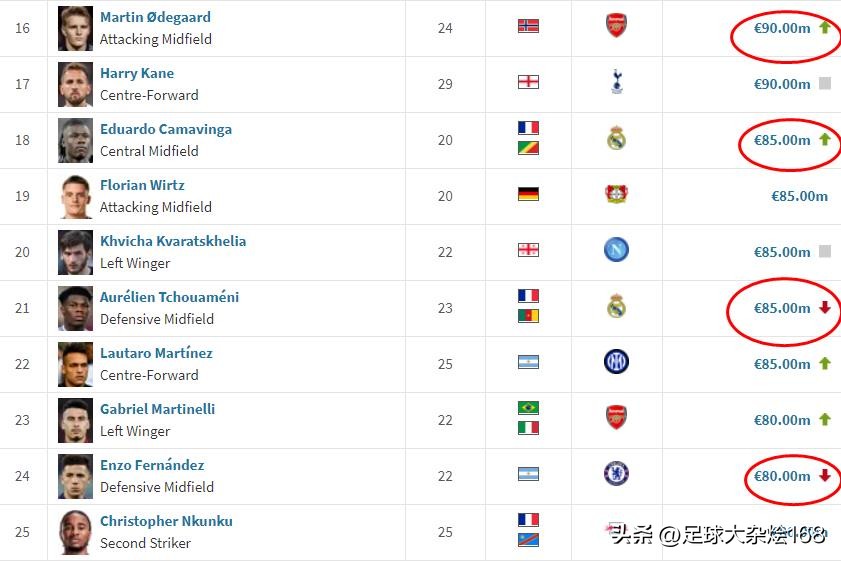Click the Arsenal club crest beside Martin Ødegaard
841x561 pixels.
tap(617, 27)
